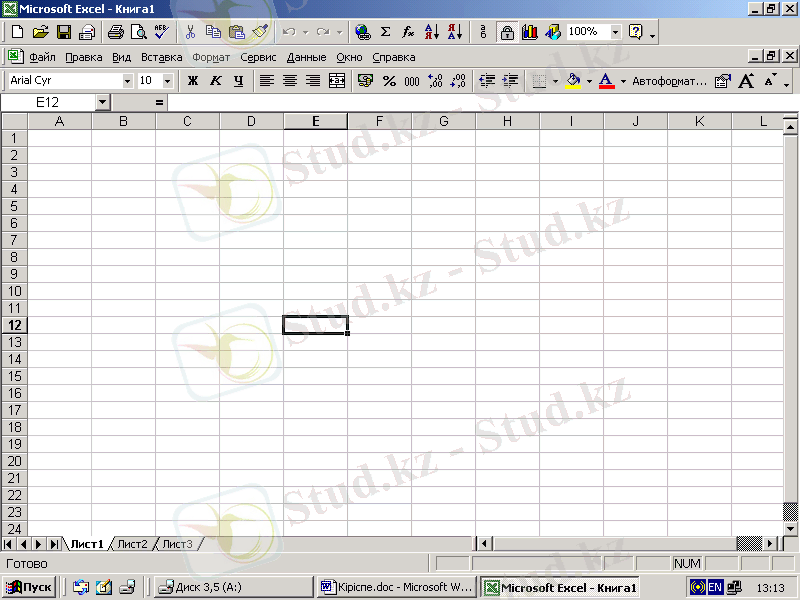This screenshot has height=600, width=800.
Task: Open the Файл menu
Action: click(x=42, y=57)
